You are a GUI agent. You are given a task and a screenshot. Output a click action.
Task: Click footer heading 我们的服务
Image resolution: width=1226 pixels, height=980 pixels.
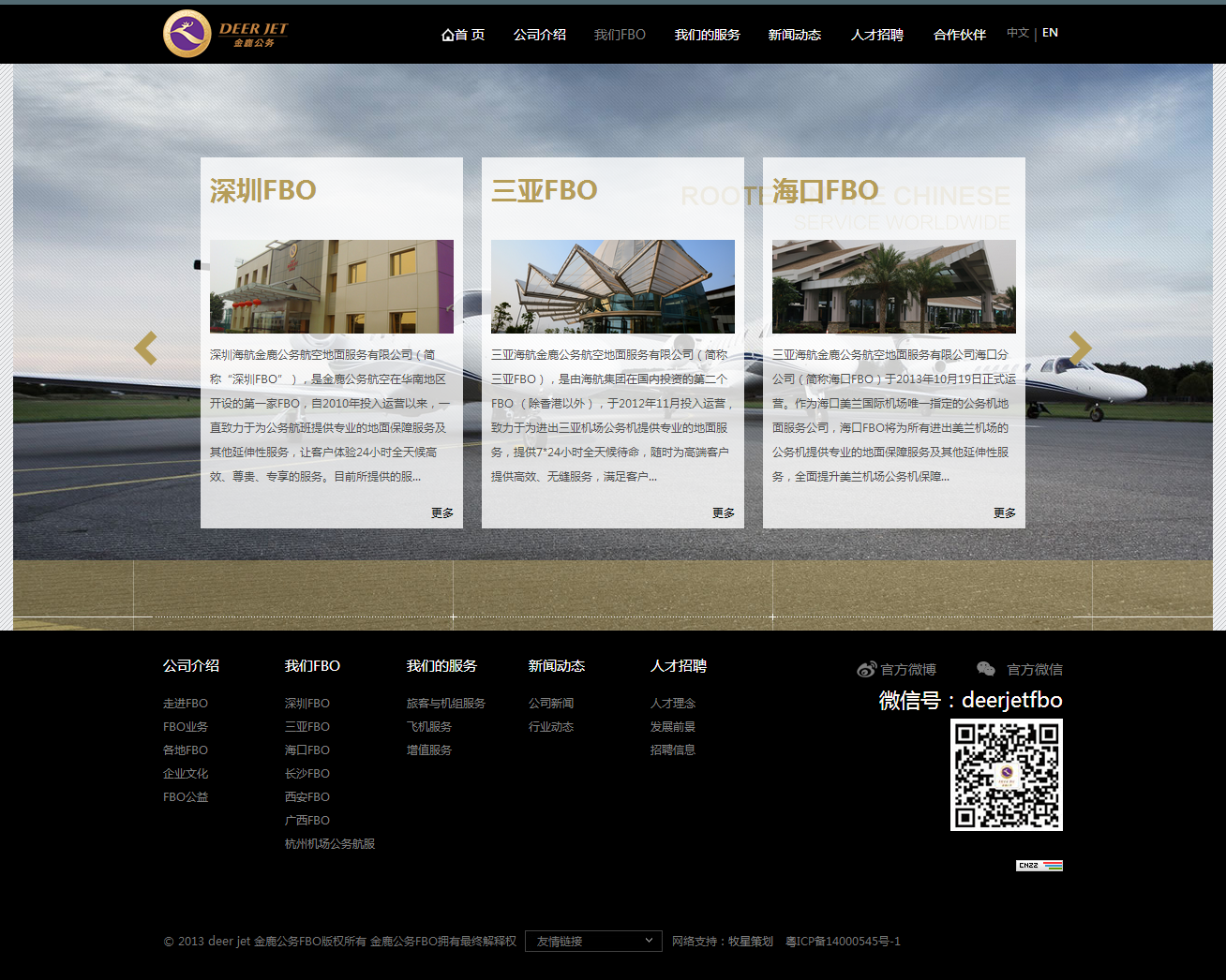coord(441,666)
